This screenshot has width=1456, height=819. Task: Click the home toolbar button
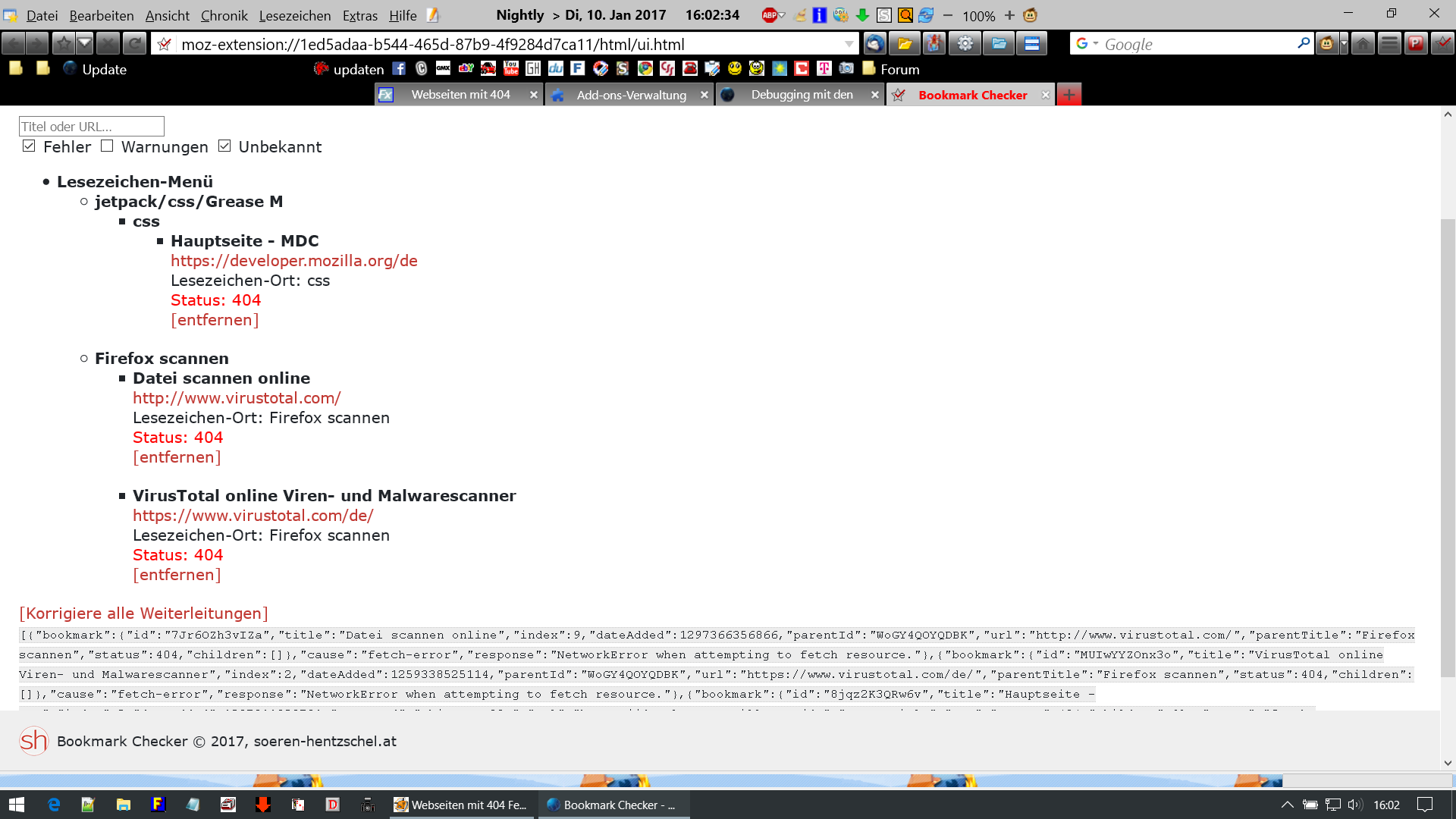pos(1363,44)
